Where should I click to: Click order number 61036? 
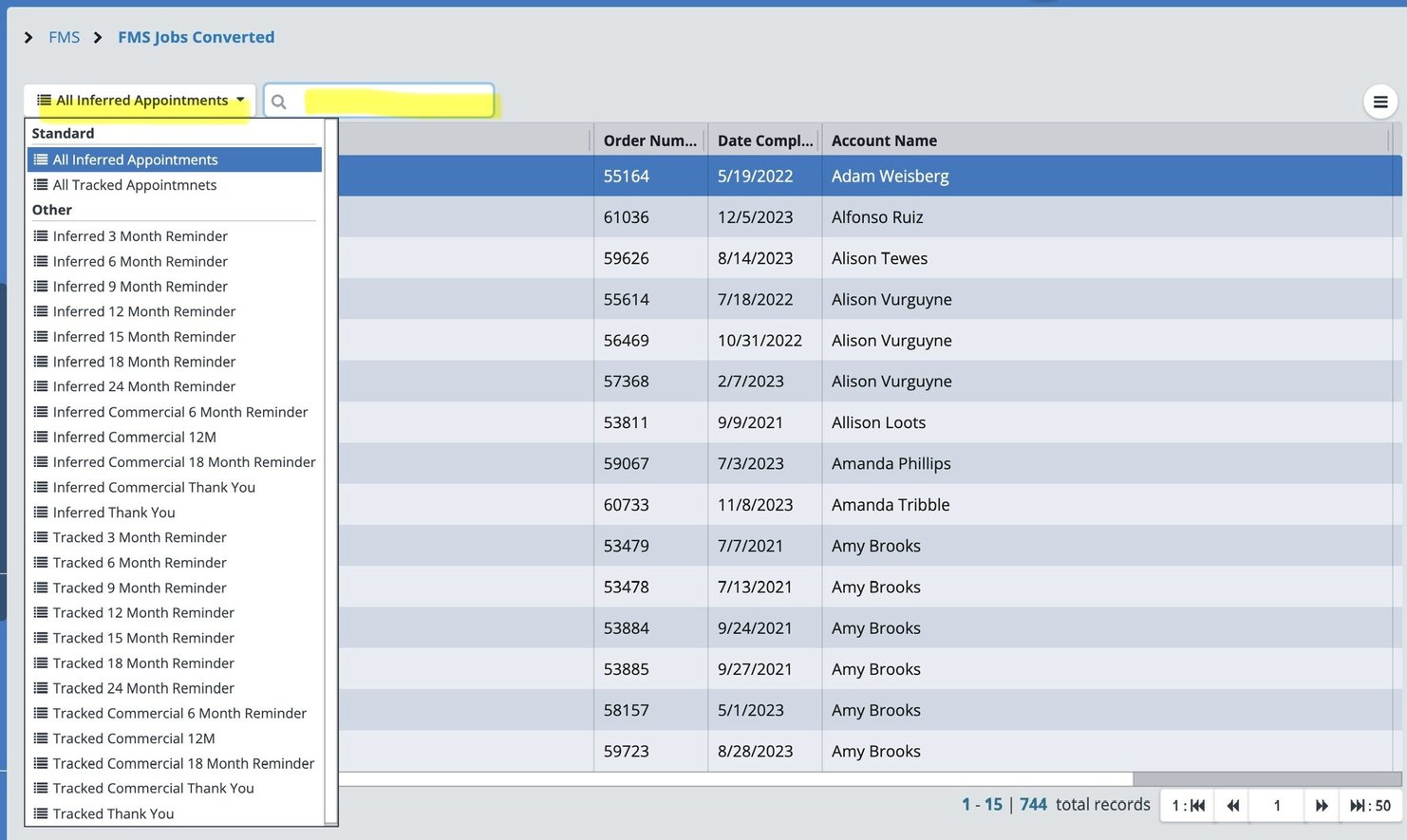[x=627, y=217]
